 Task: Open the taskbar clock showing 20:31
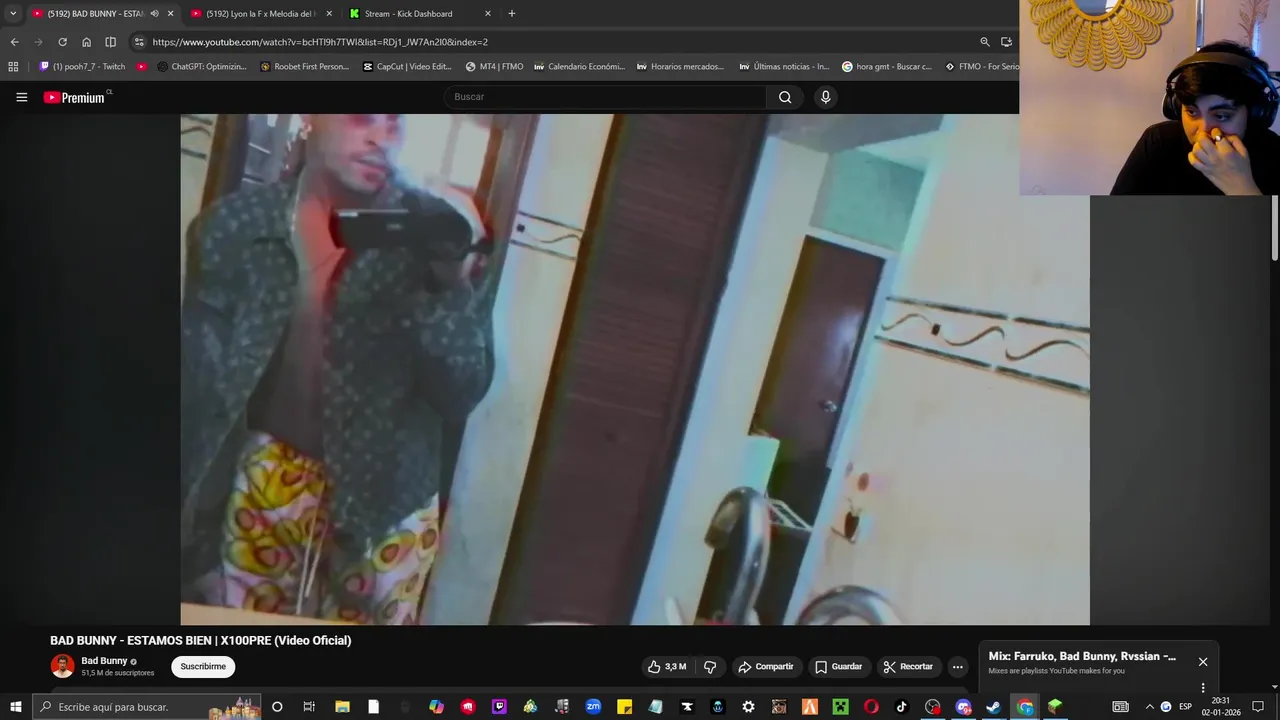click(1221, 707)
